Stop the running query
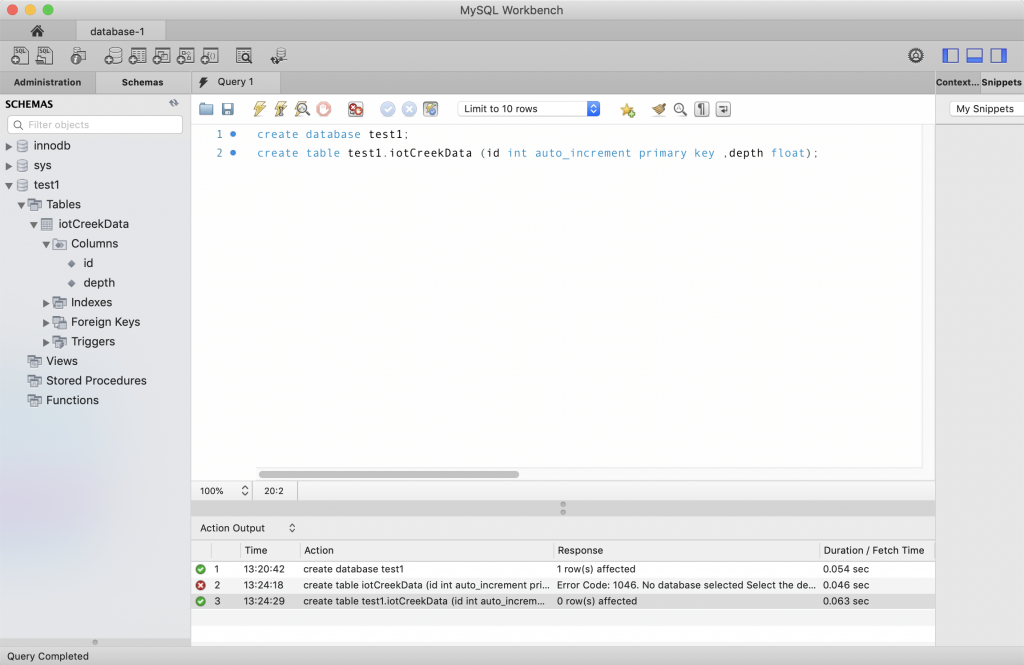1024x665 pixels. click(323, 109)
